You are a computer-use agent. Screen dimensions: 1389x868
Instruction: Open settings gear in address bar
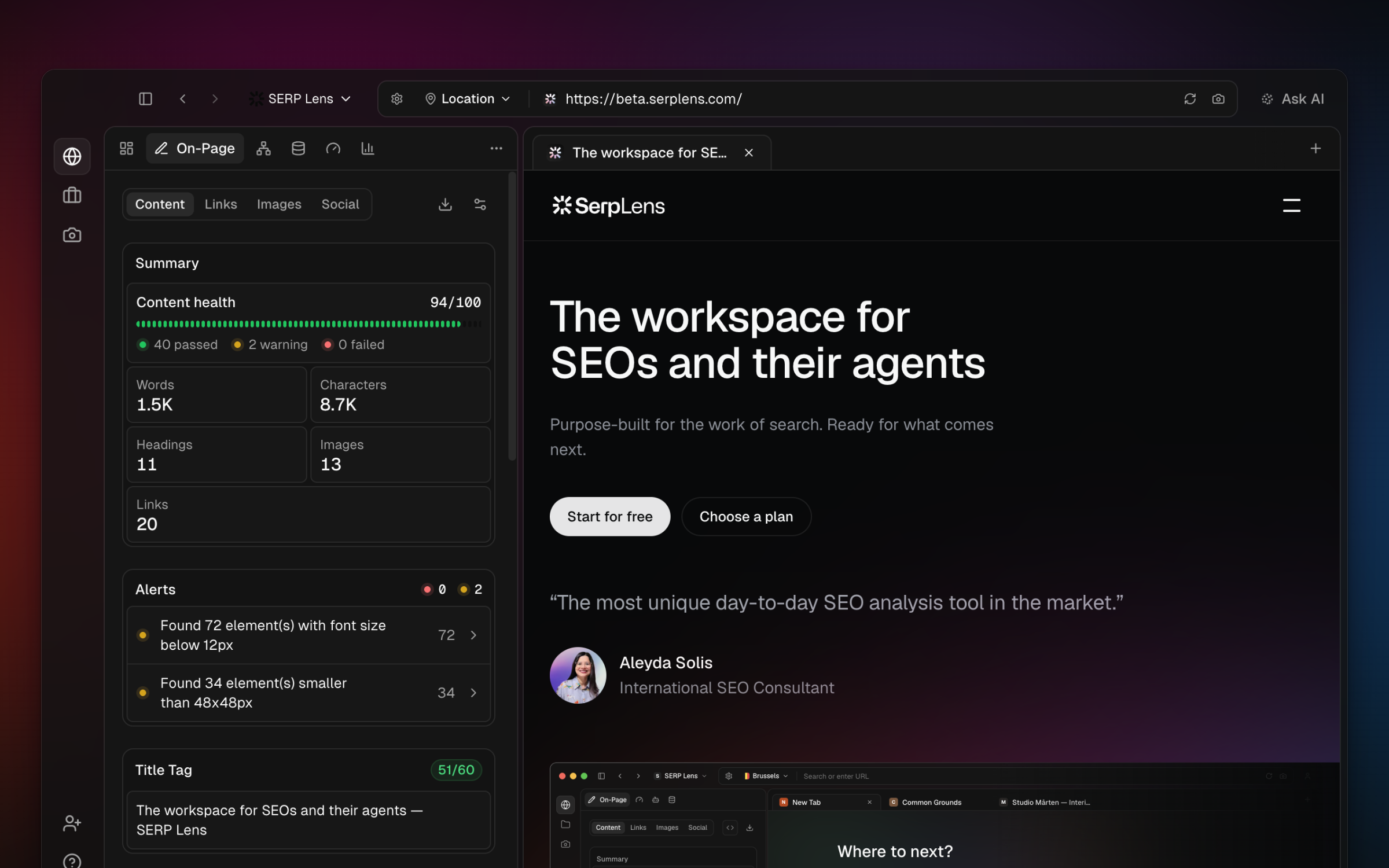tap(396, 99)
